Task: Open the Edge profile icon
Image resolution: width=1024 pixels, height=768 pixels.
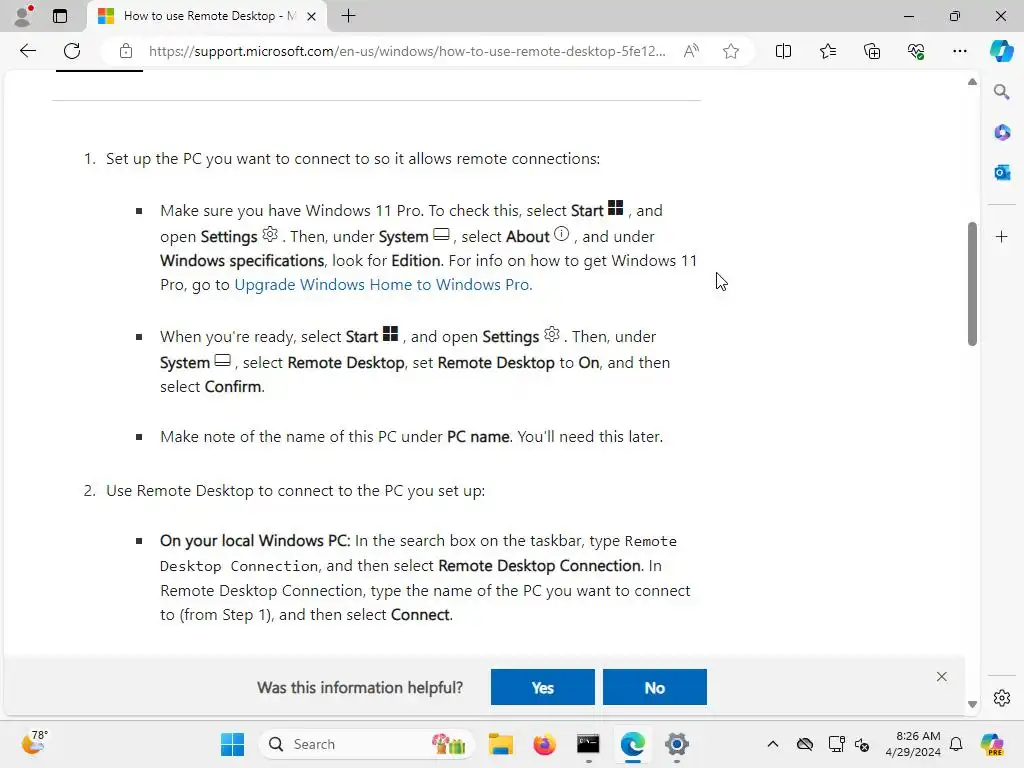Action: (24, 16)
